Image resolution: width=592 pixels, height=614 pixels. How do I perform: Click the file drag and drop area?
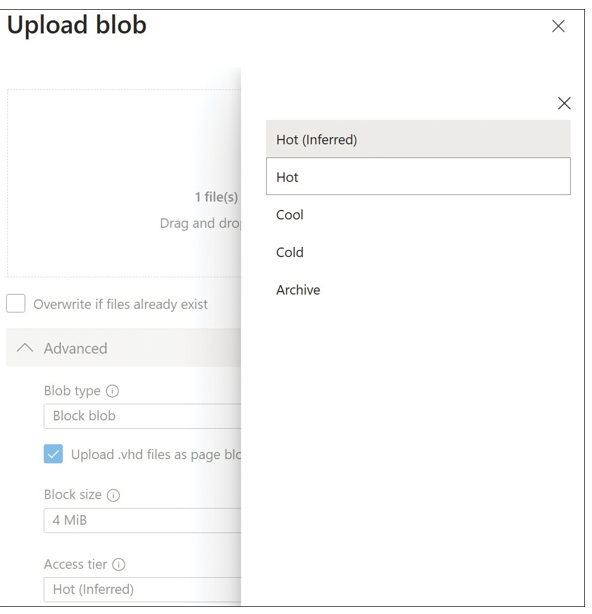point(124,183)
